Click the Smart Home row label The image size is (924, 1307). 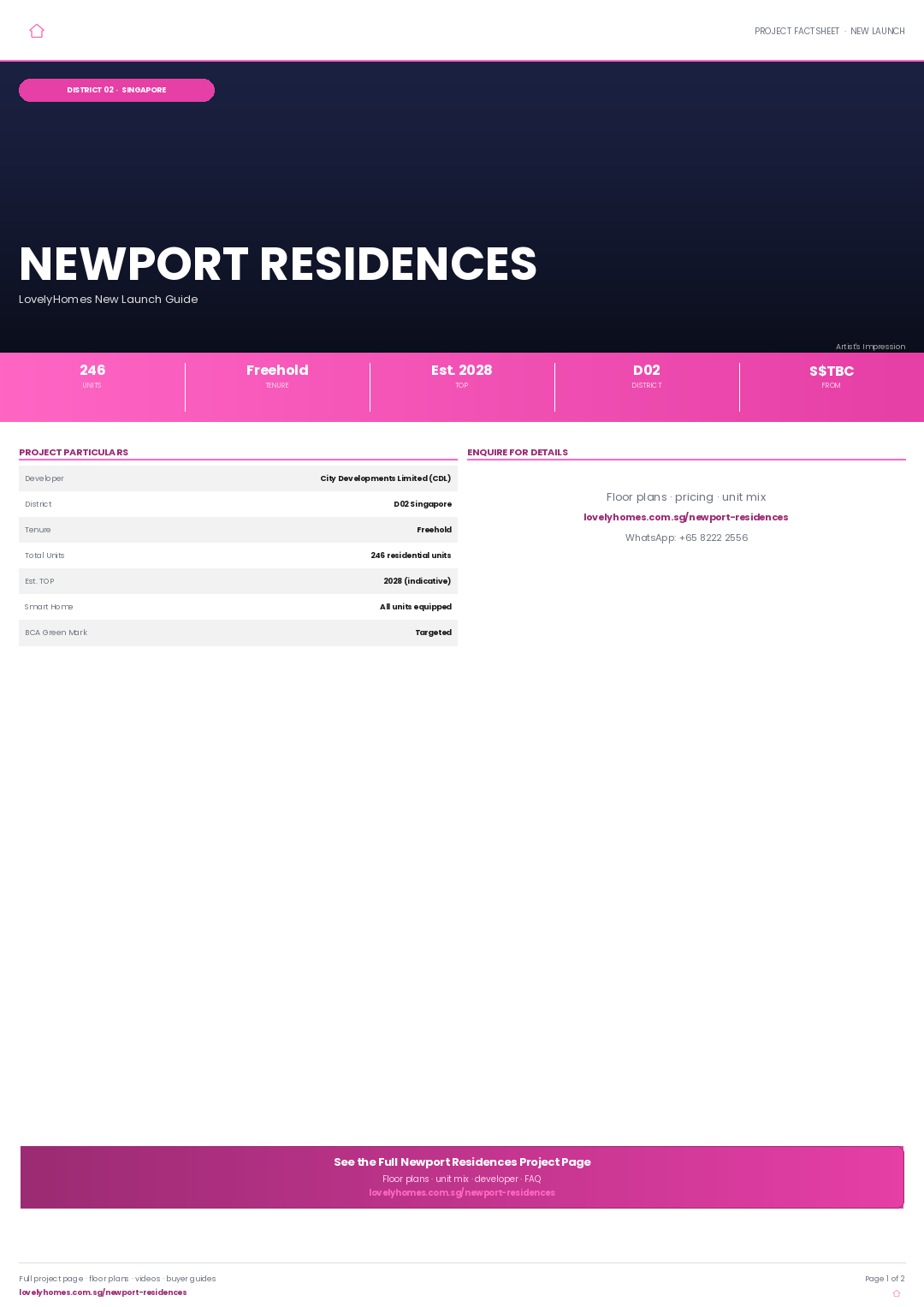pyautogui.click(x=49, y=607)
